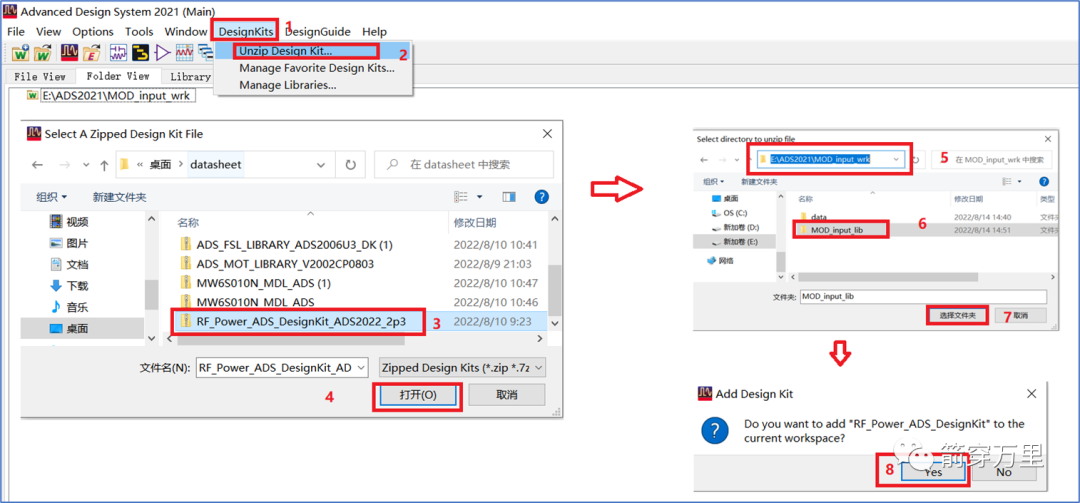Click 新建文件夹 in zipped file dialog
1080x503 pixels.
point(120,197)
